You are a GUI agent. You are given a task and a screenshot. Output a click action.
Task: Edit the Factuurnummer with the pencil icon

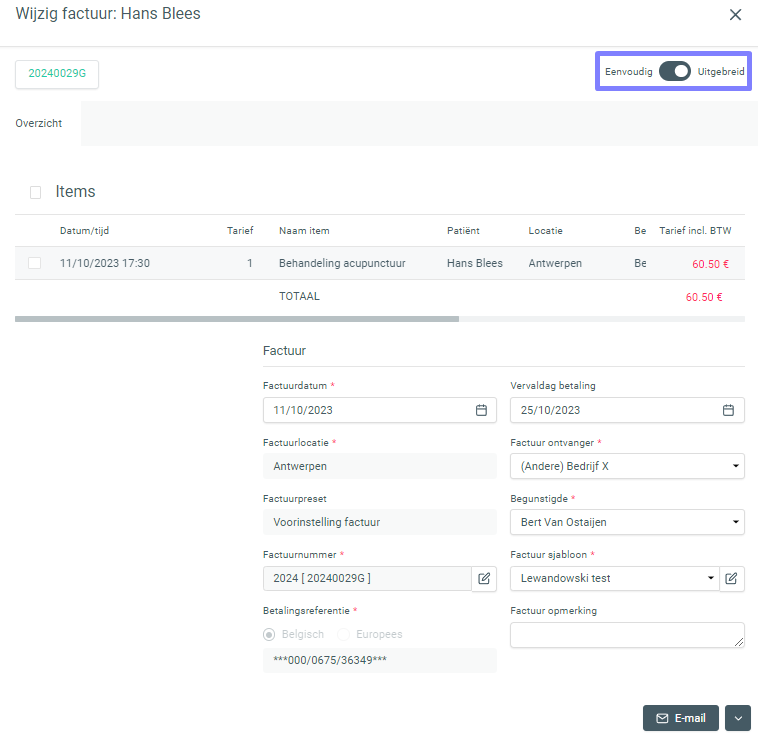(x=484, y=579)
